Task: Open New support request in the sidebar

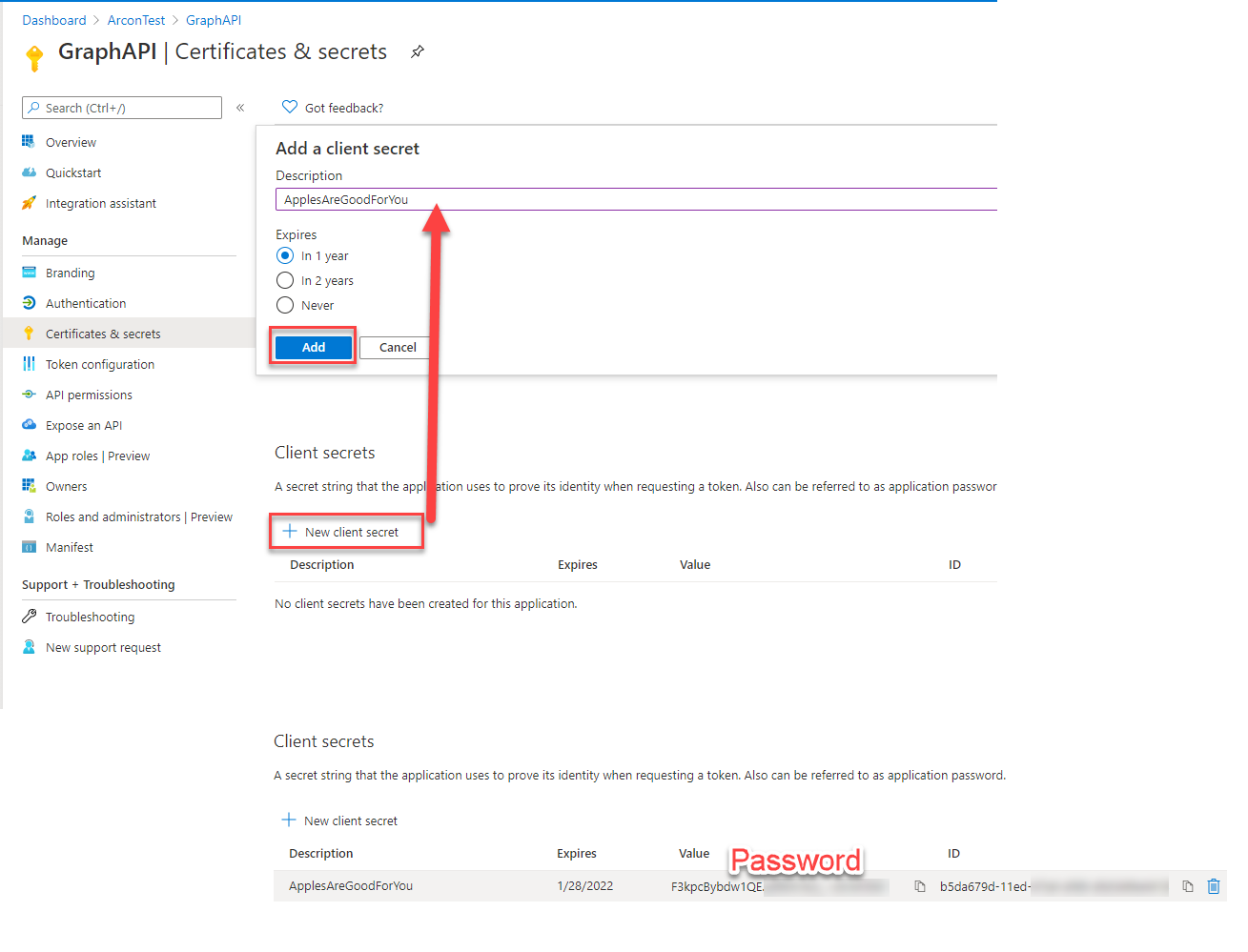Action: coord(103,647)
